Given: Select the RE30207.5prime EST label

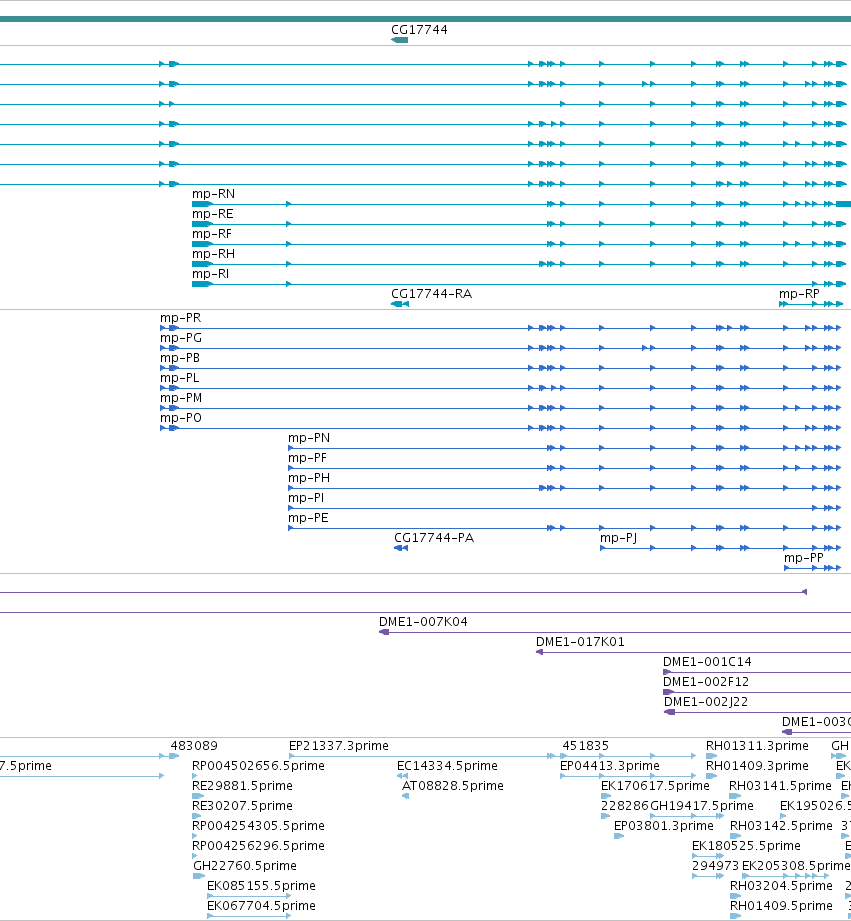Looking at the screenshot, I should 243,805.
